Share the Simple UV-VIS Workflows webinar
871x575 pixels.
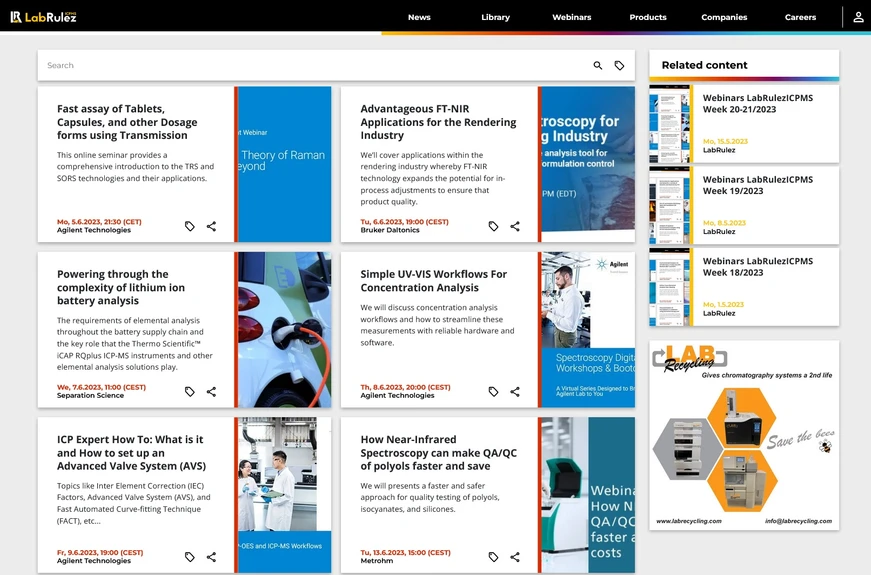[x=515, y=392]
